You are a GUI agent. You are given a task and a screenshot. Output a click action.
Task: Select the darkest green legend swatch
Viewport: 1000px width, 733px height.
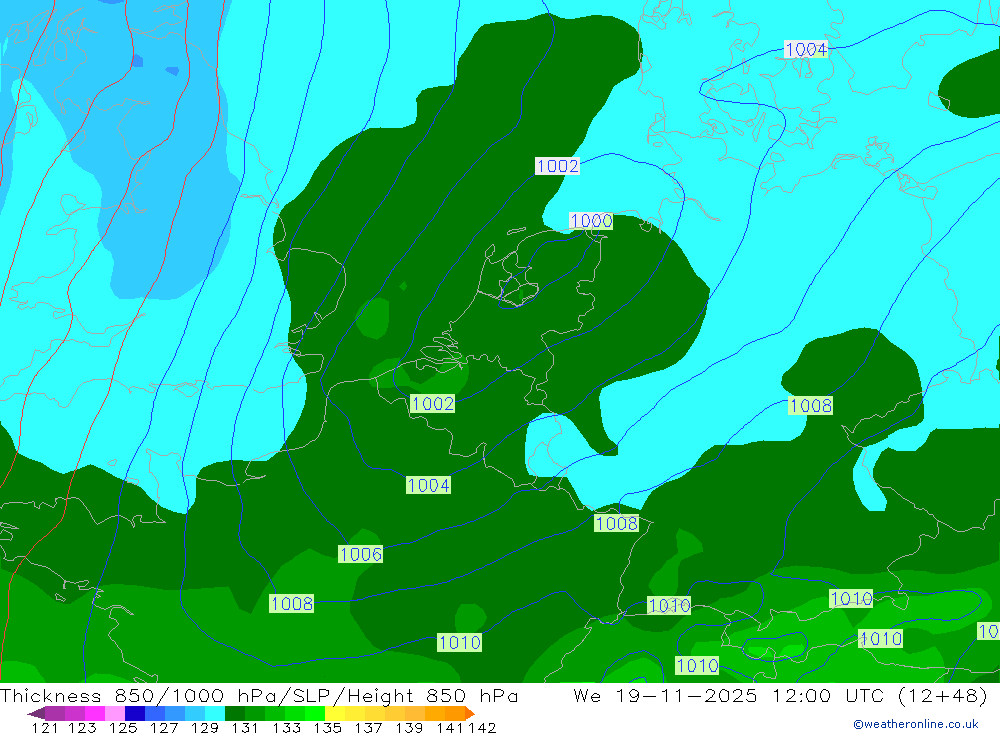(235, 713)
